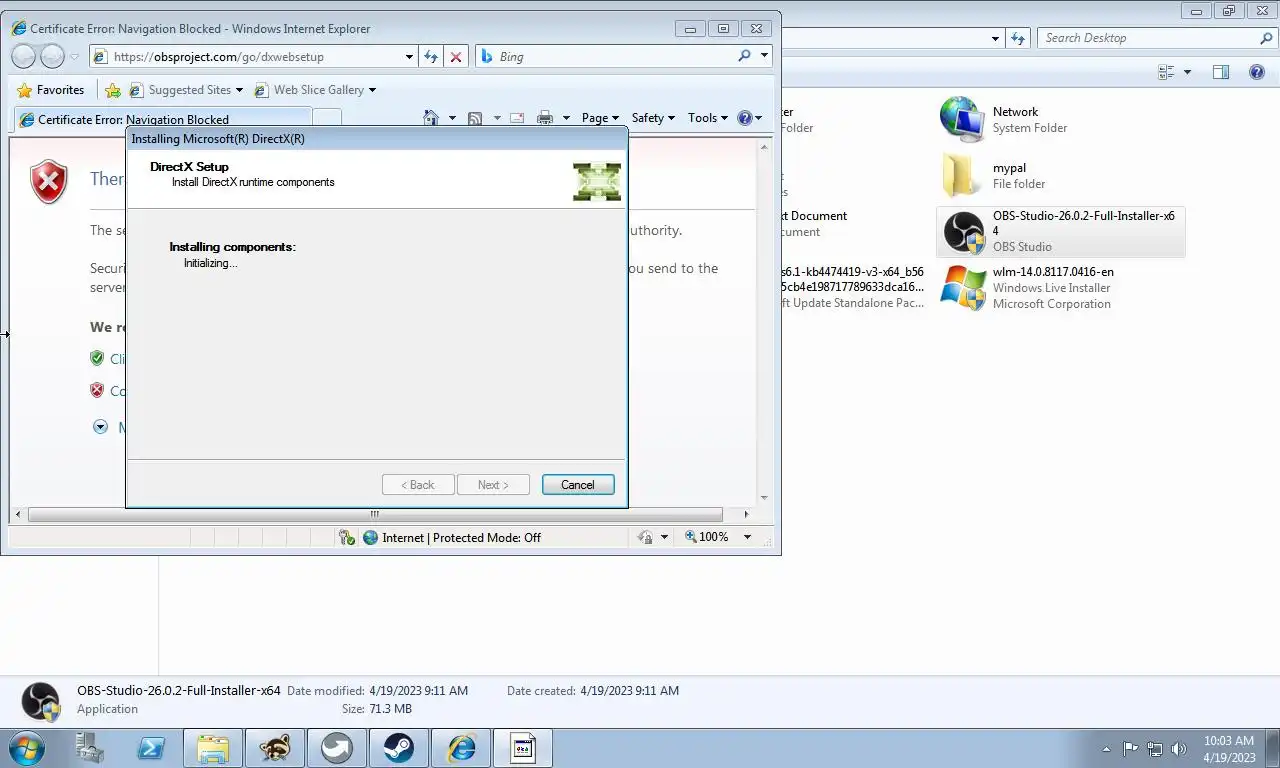Open Suggested Sites in favorites bar
Viewport: 1280px width, 768px height.
187,90
